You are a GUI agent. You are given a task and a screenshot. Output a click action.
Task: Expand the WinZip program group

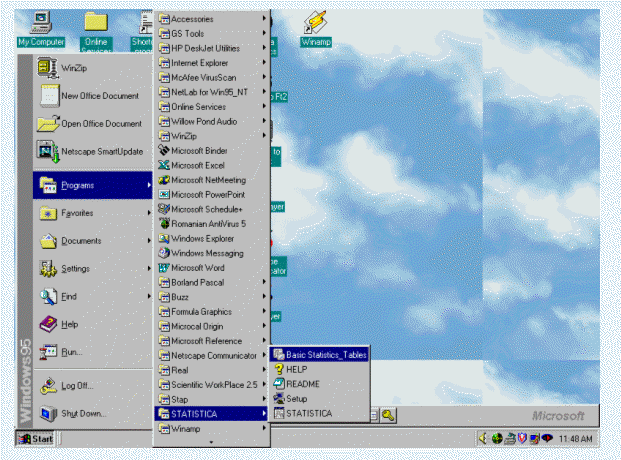click(x=212, y=136)
